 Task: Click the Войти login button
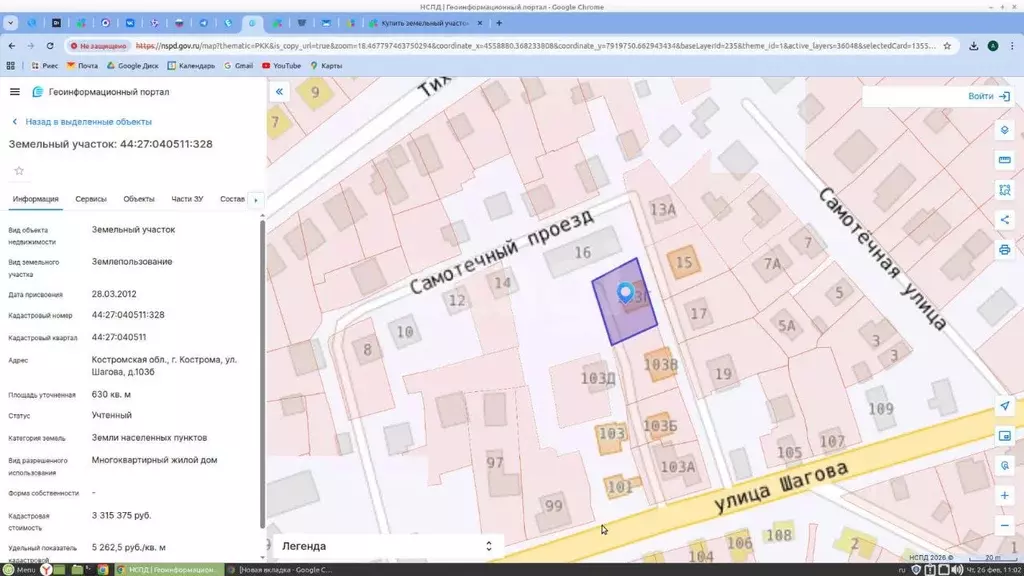click(x=987, y=97)
